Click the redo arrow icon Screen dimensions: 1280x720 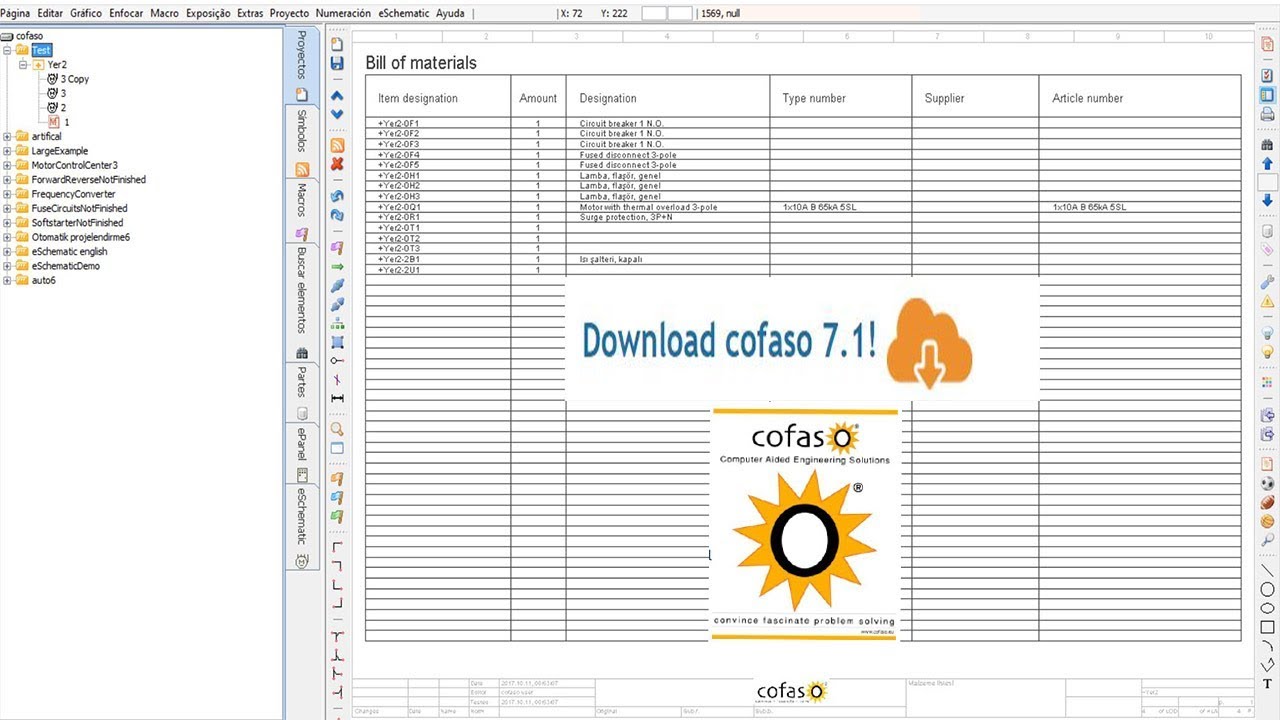[x=337, y=214]
